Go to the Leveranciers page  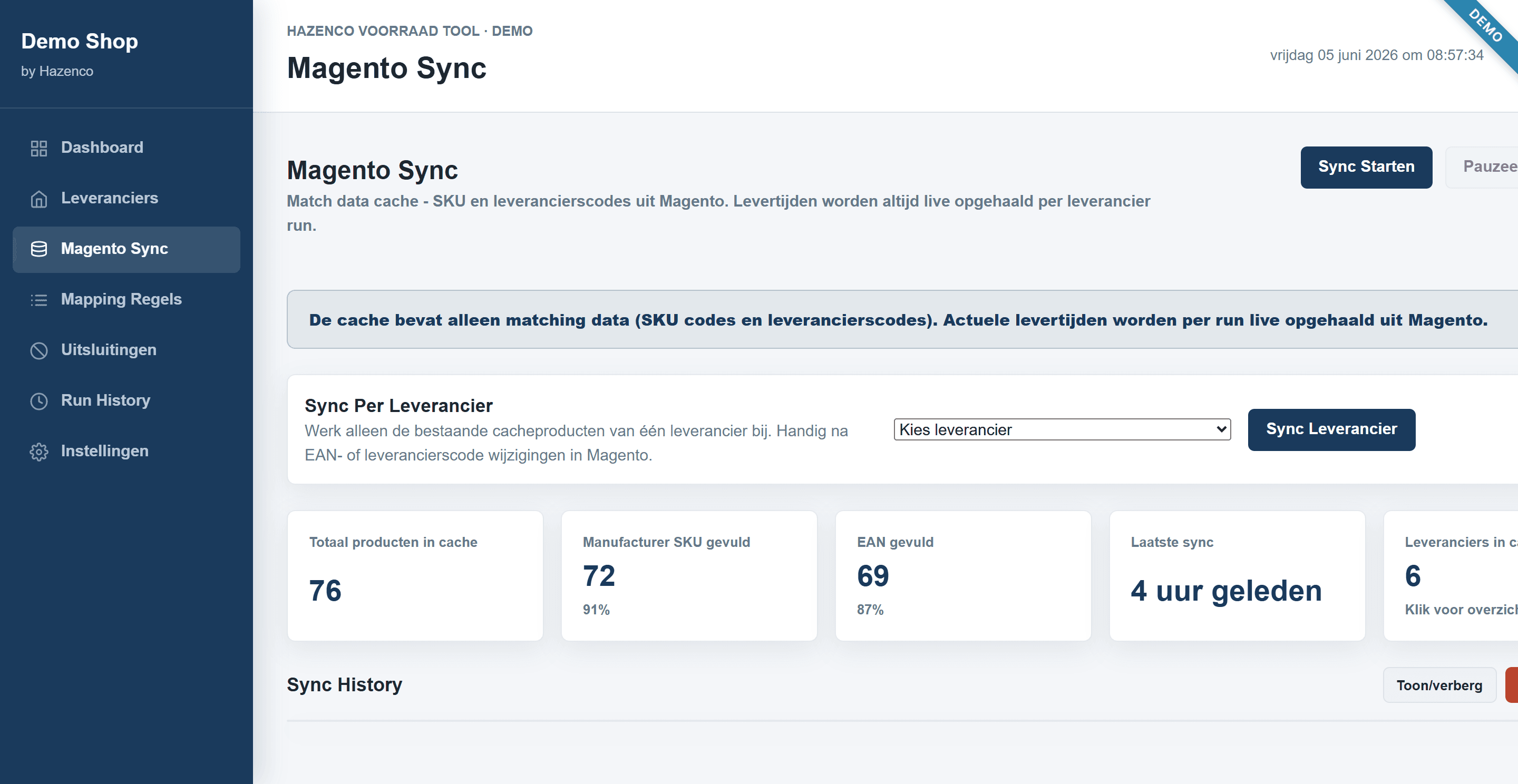coord(126,199)
